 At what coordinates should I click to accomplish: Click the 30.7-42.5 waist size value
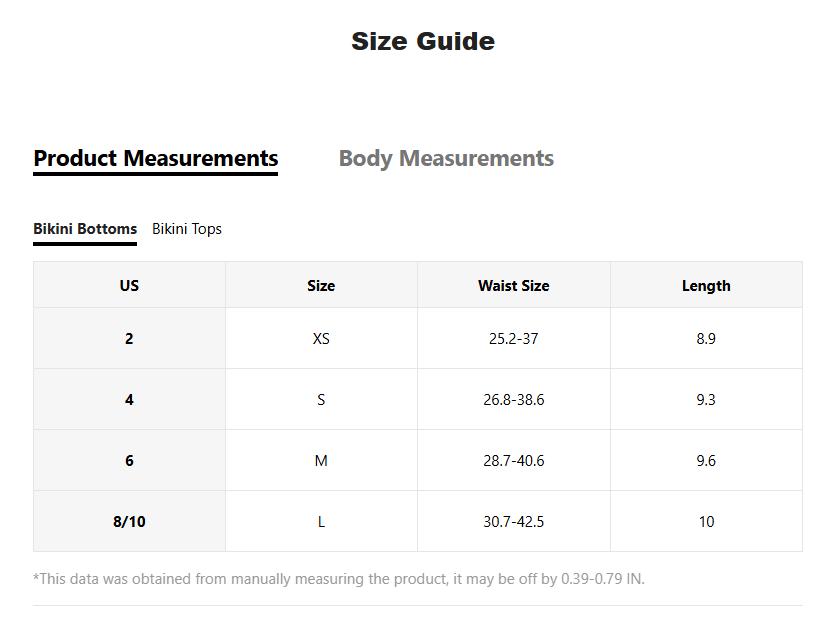coord(513,522)
